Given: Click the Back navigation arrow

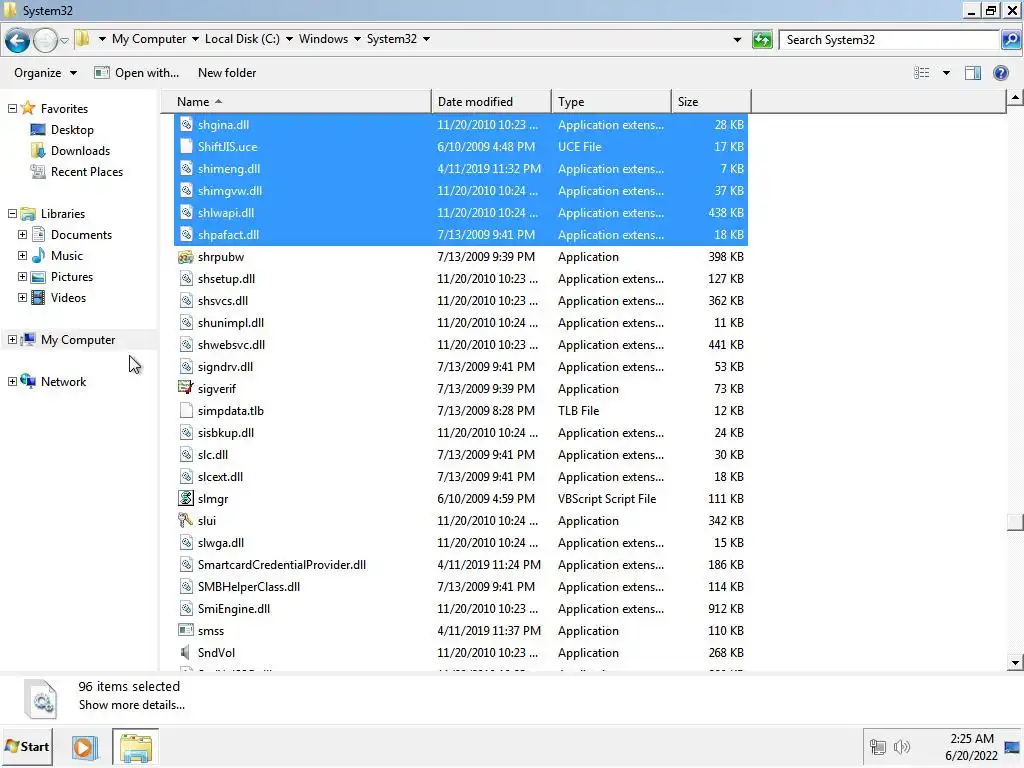Looking at the screenshot, I should (18, 40).
